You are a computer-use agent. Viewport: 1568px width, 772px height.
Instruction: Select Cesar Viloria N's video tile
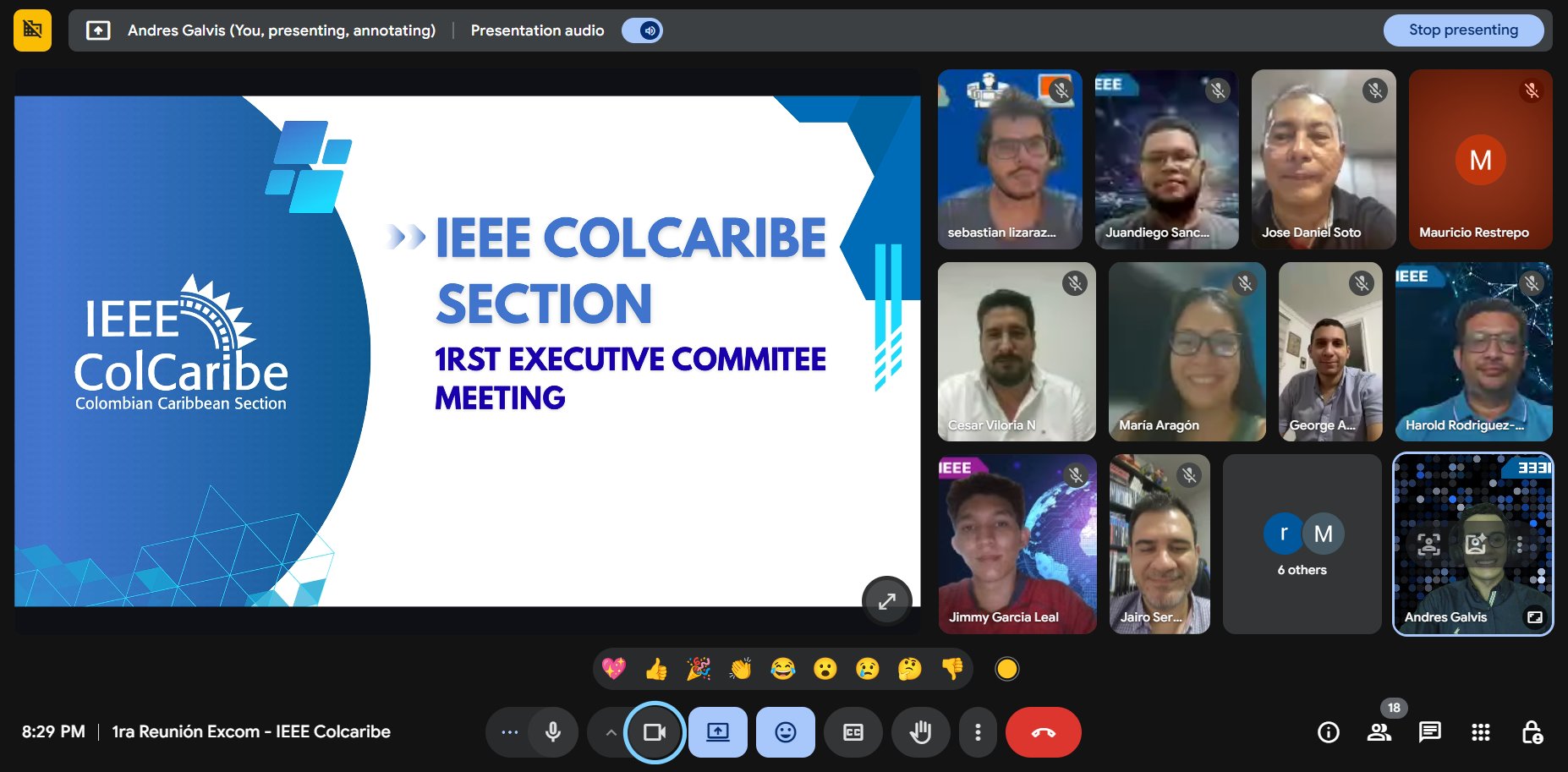pos(1017,352)
